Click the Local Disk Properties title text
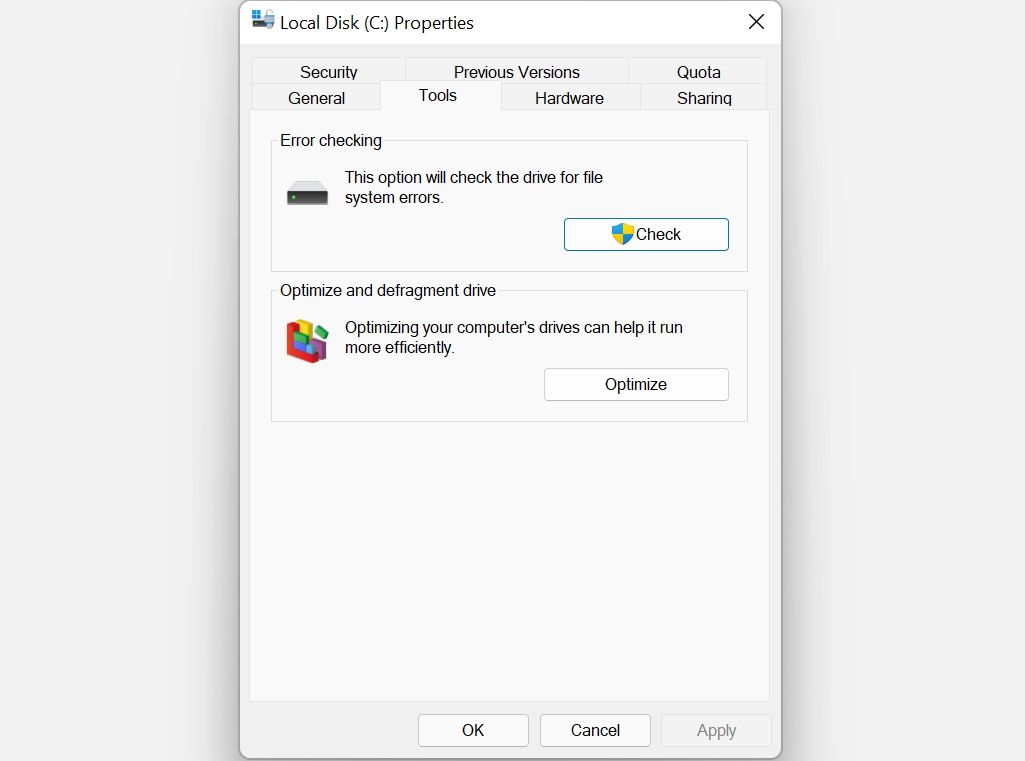 377,22
